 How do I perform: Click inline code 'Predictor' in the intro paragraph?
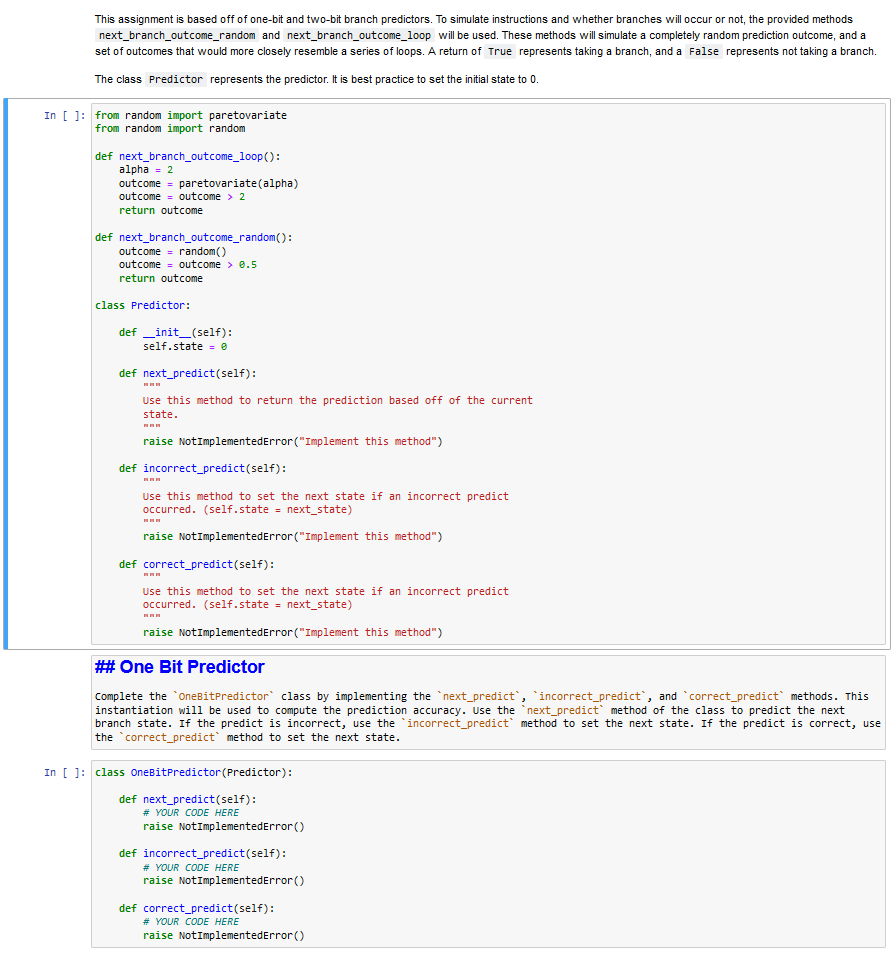coord(175,80)
